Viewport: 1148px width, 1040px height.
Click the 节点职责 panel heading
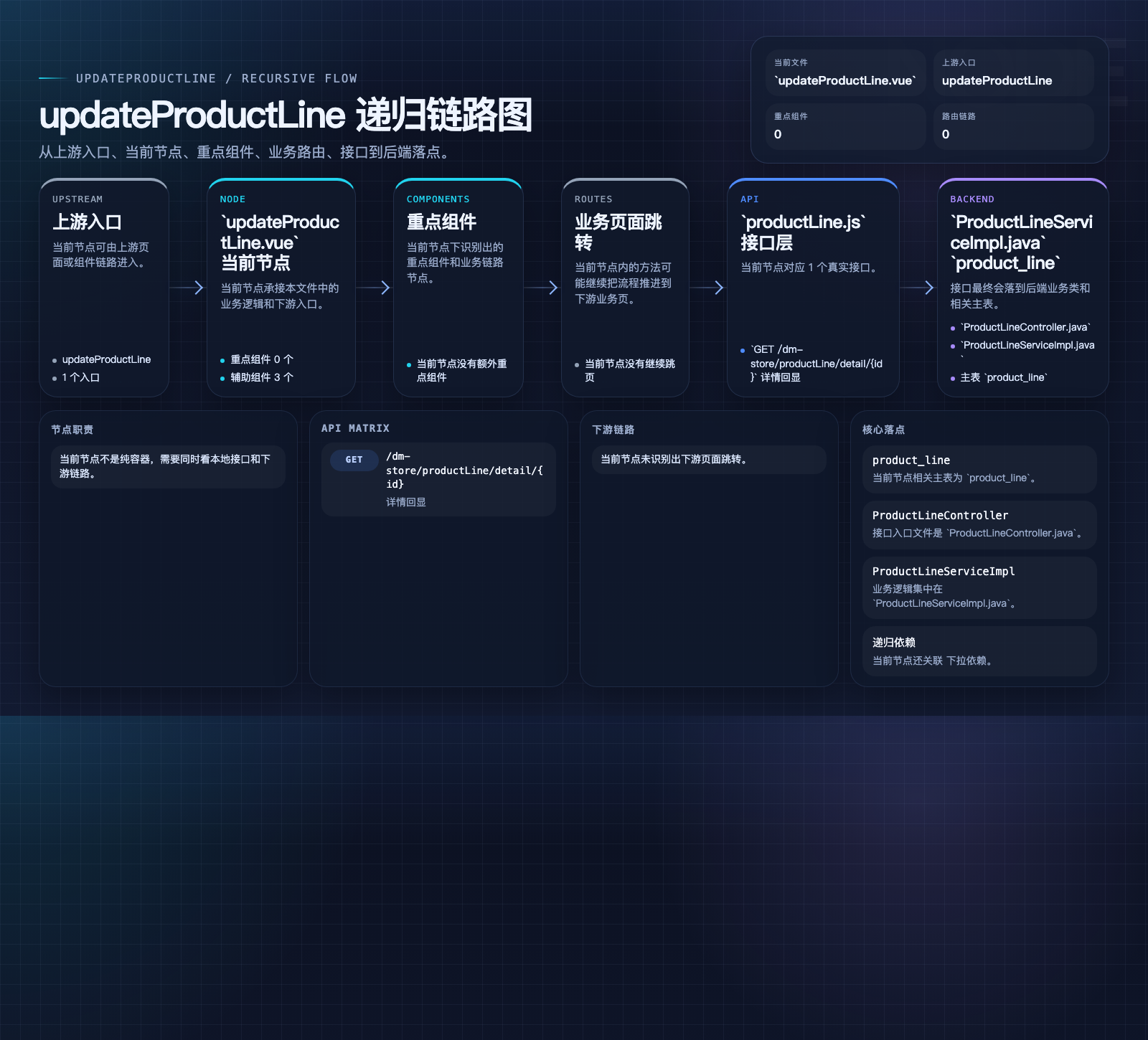tap(72, 430)
